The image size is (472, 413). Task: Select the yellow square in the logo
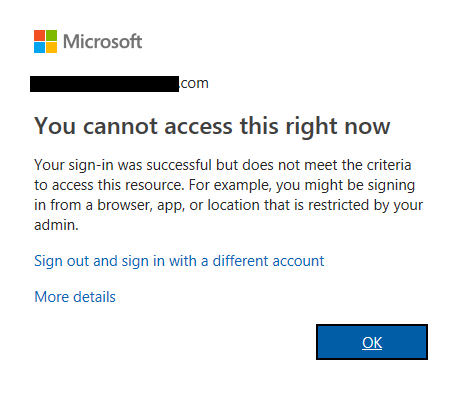[51, 48]
